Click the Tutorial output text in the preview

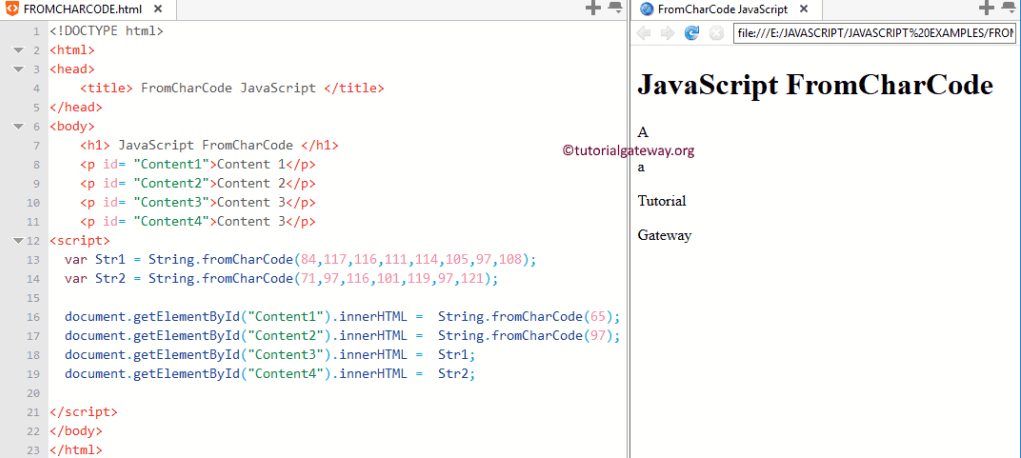pyautogui.click(x=662, y=201)
